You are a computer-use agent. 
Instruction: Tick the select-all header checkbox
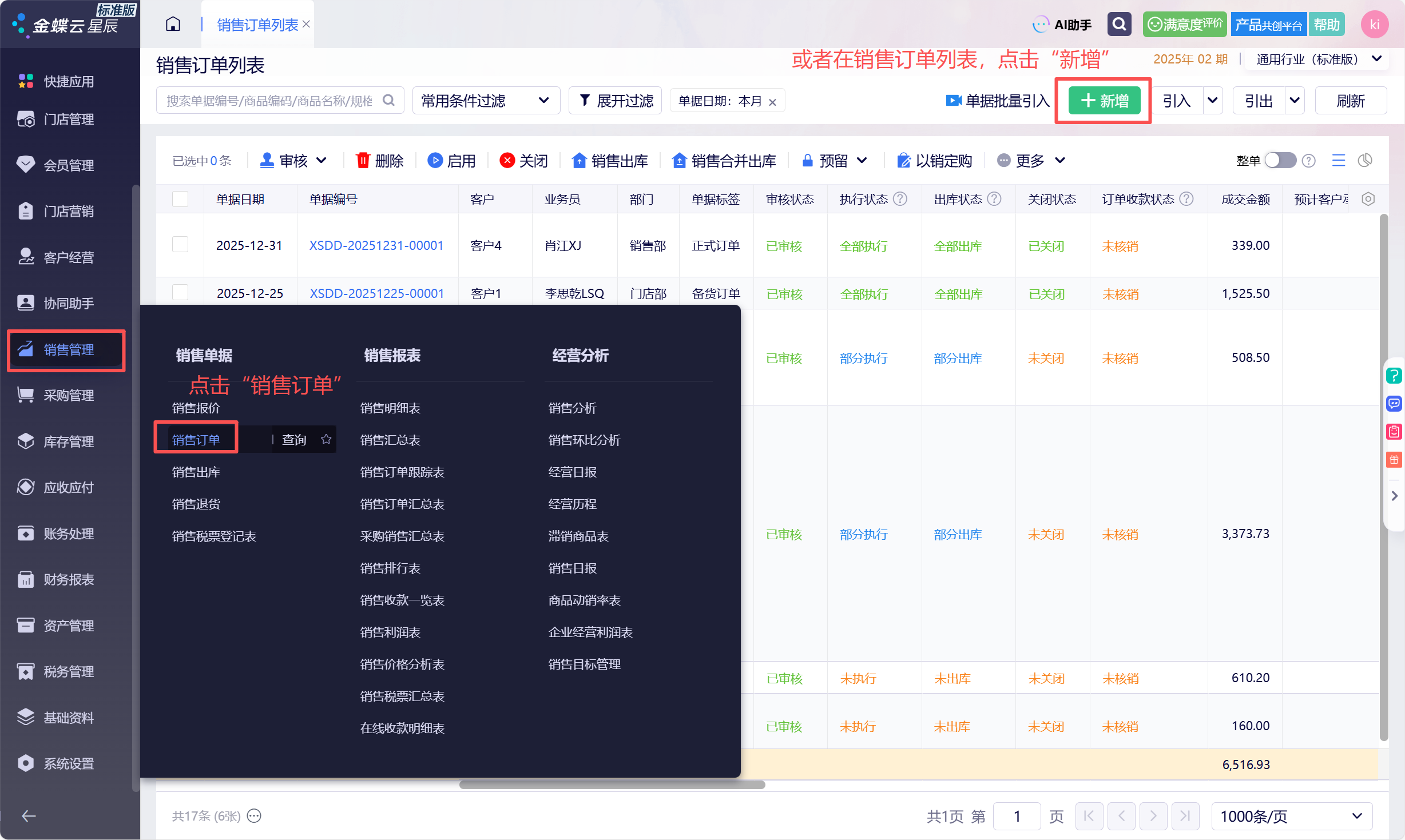pos(180,199)
